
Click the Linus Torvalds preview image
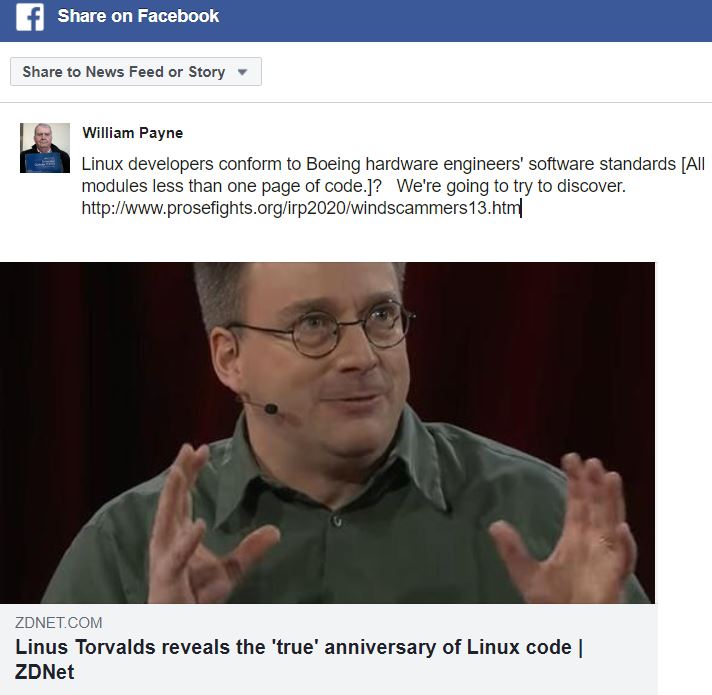(327, 433)
